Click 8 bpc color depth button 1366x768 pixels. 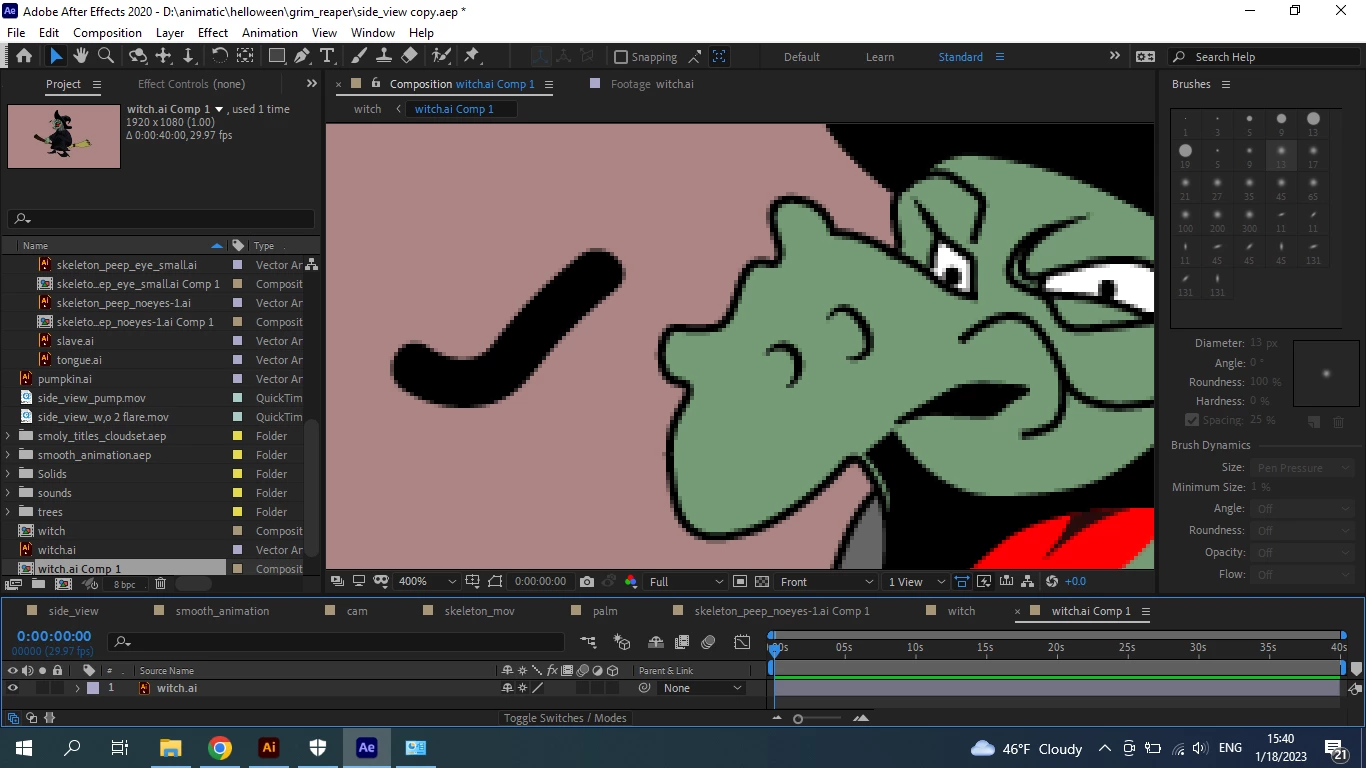124,584
